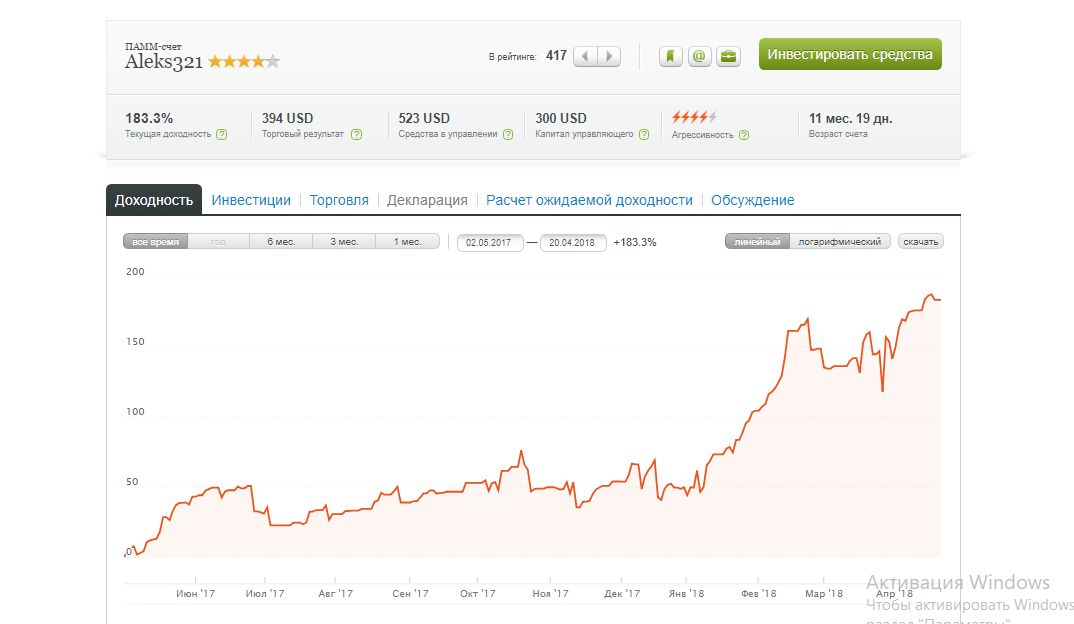Click the +183.3% period return label

[635, 242]
